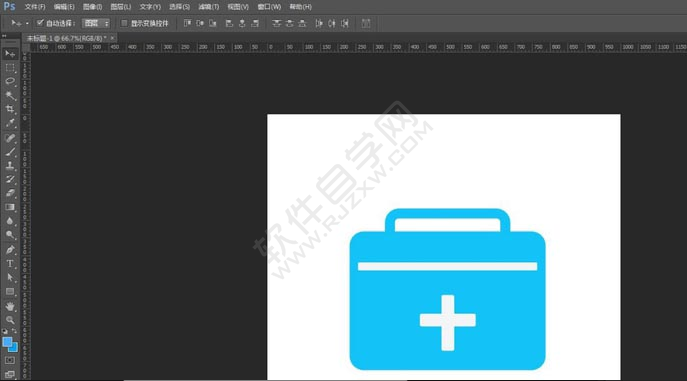Select the Brush tool
687x381 pixels.
coord(10,152)
